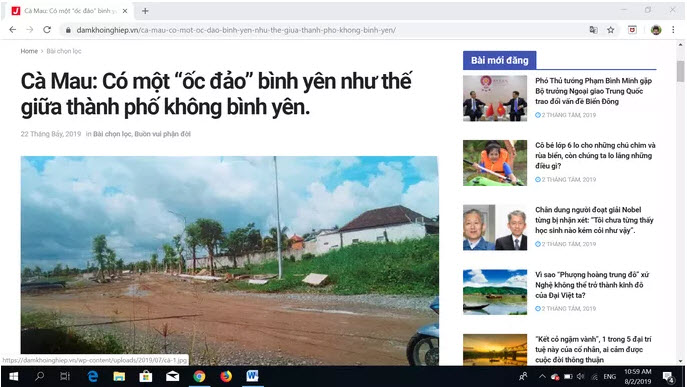
Task: Open a new browser tab
Action: (145, 11)
